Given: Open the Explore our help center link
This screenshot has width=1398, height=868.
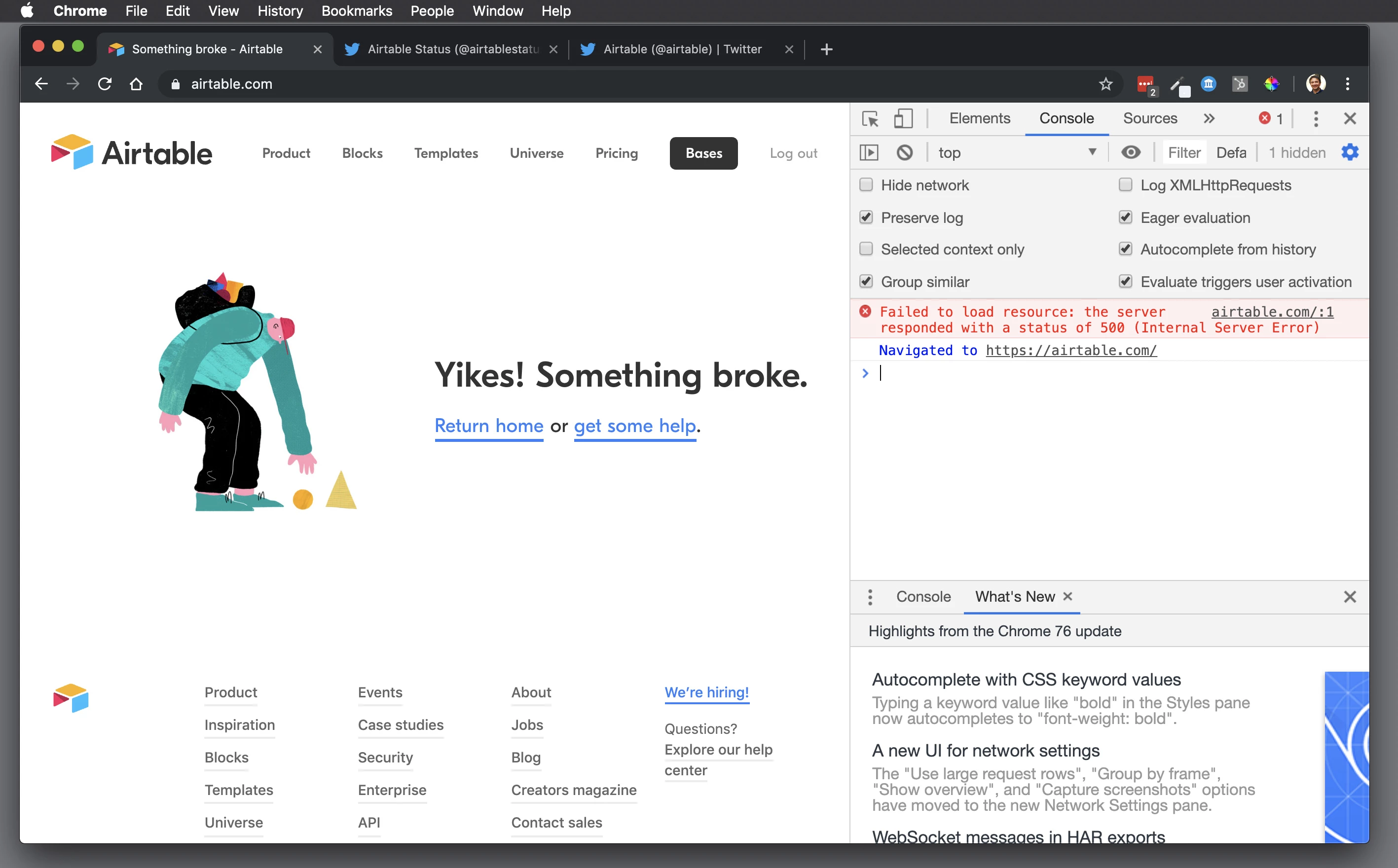Looking at the screenshot, I should click(718, 760).
